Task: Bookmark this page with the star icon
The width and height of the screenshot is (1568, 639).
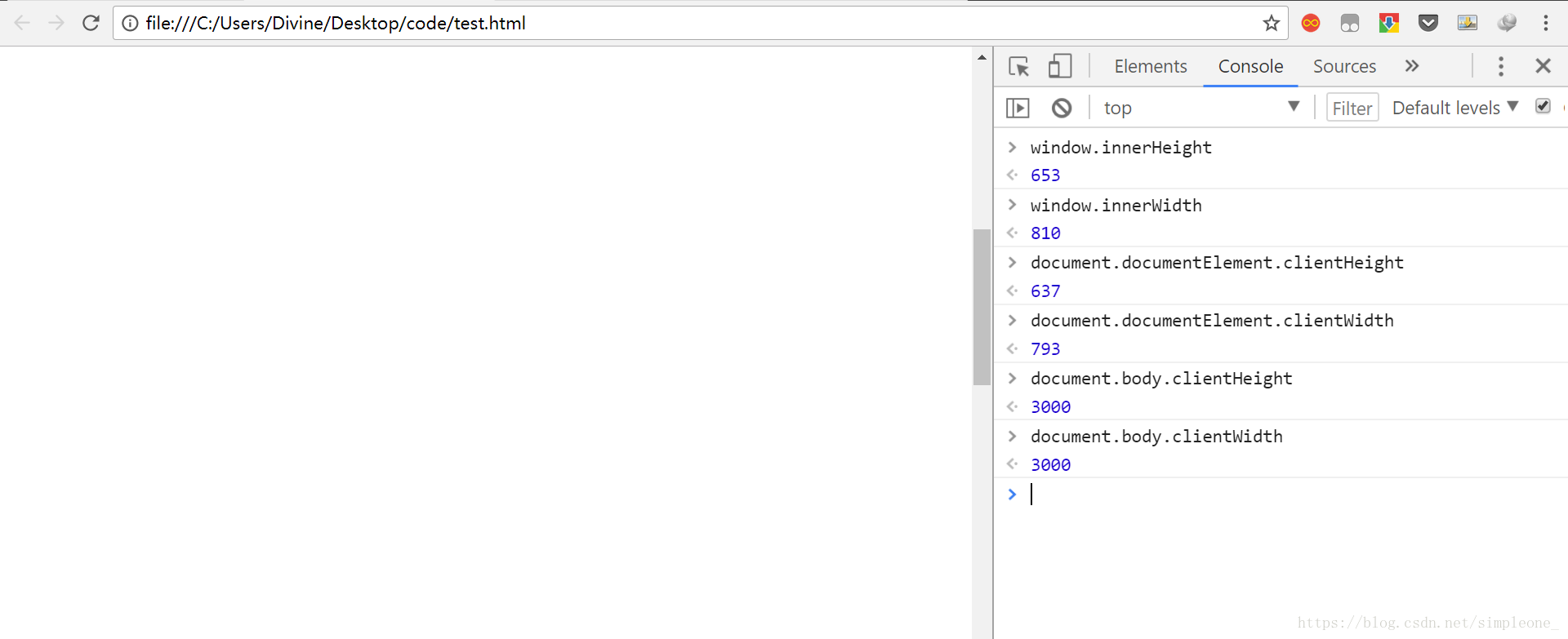Action: (1271, 23)
